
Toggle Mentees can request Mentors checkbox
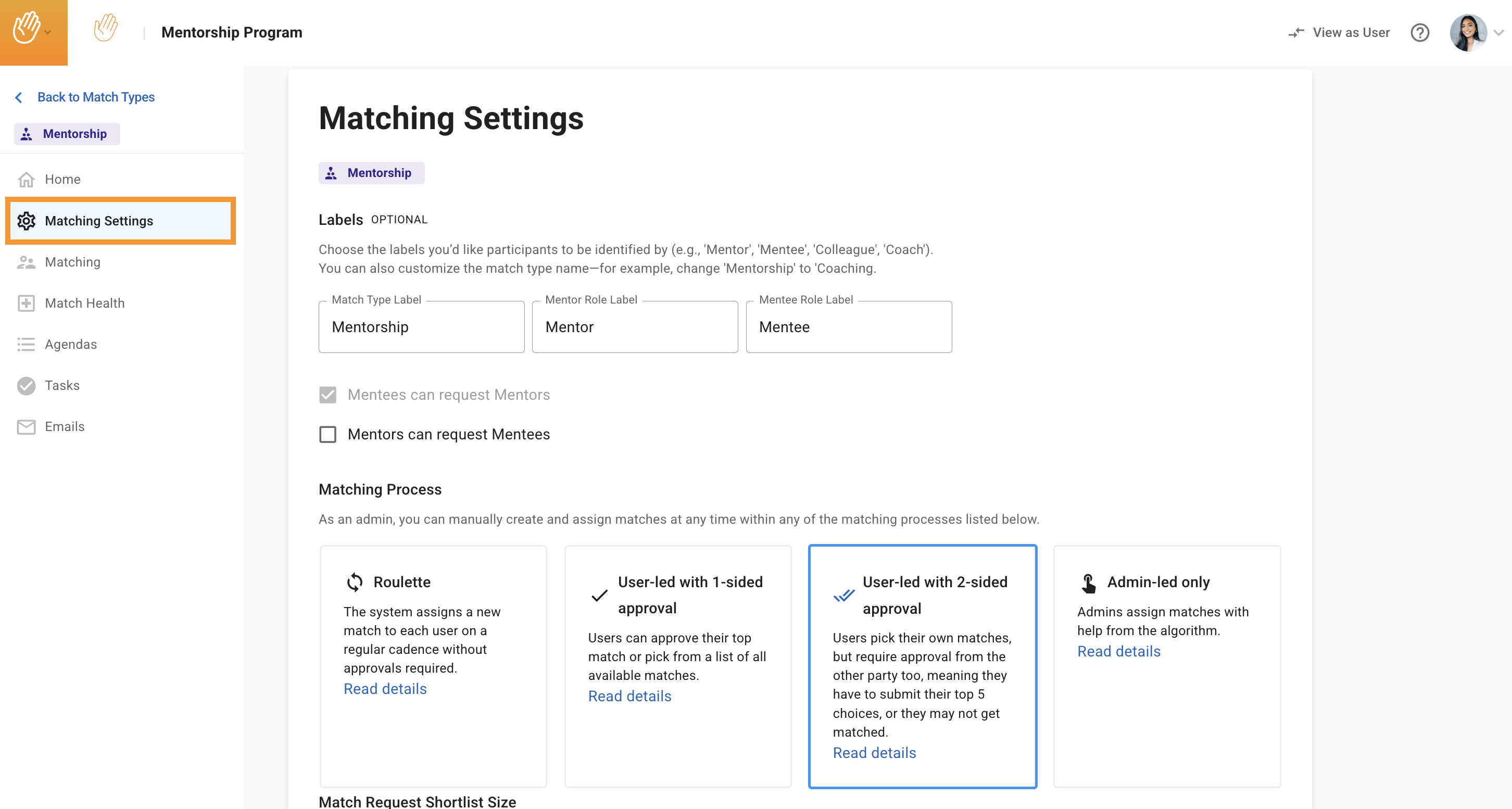point(327,395)
